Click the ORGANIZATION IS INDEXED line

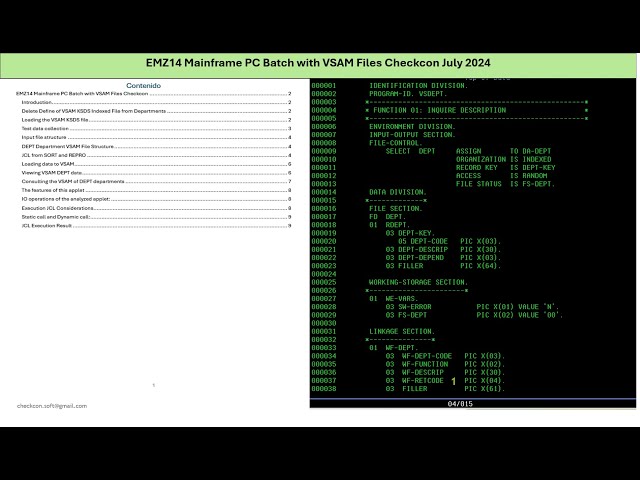point(504,159)
